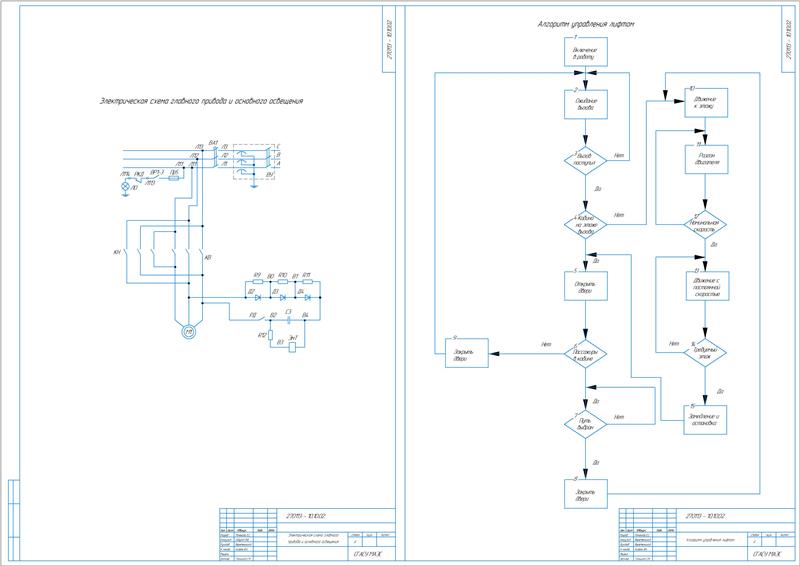Click the dashed ВУ input device box
This screenshot has width=800, height=566.
254,162
